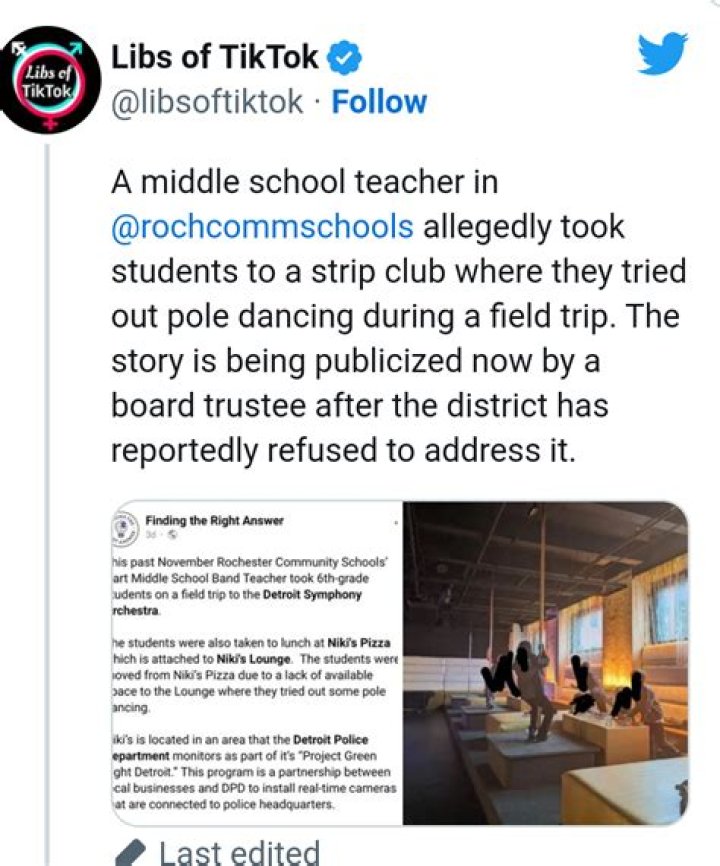Image resolution: width=720 pixels, height=866 pixels.
Task: Click the pencil icon beside Last edited
Action: tap(130, 853)
